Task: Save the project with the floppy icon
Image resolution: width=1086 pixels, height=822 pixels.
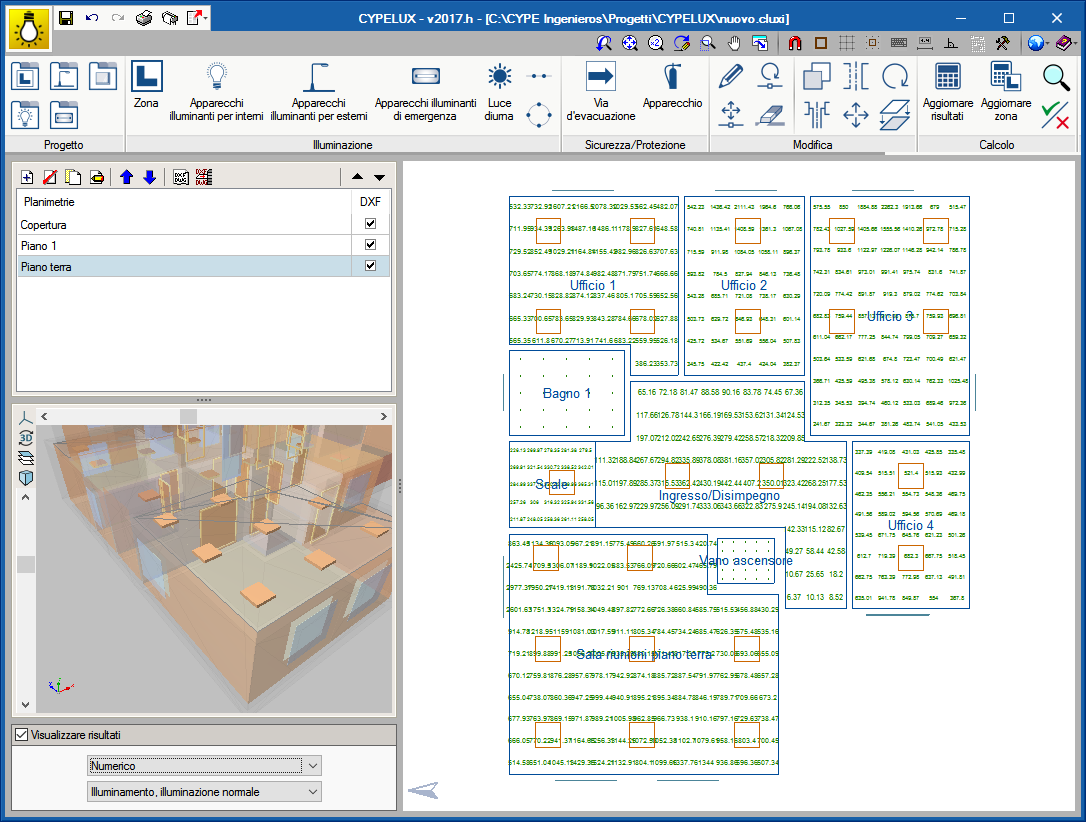Action: [x=66, y=18]
